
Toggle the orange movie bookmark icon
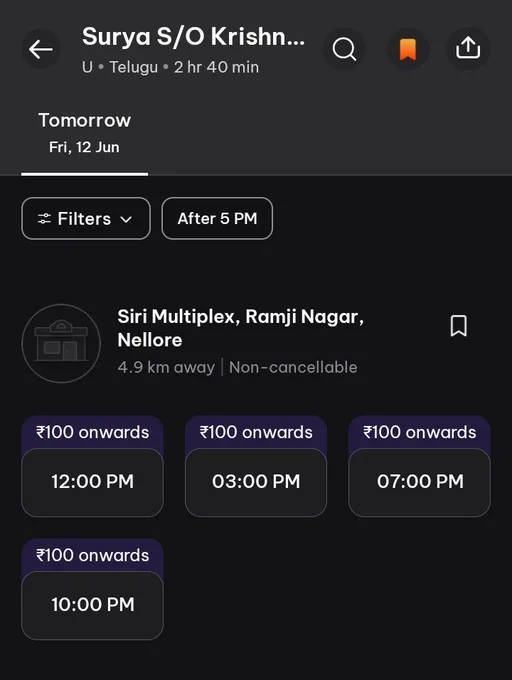click(408, 49)
